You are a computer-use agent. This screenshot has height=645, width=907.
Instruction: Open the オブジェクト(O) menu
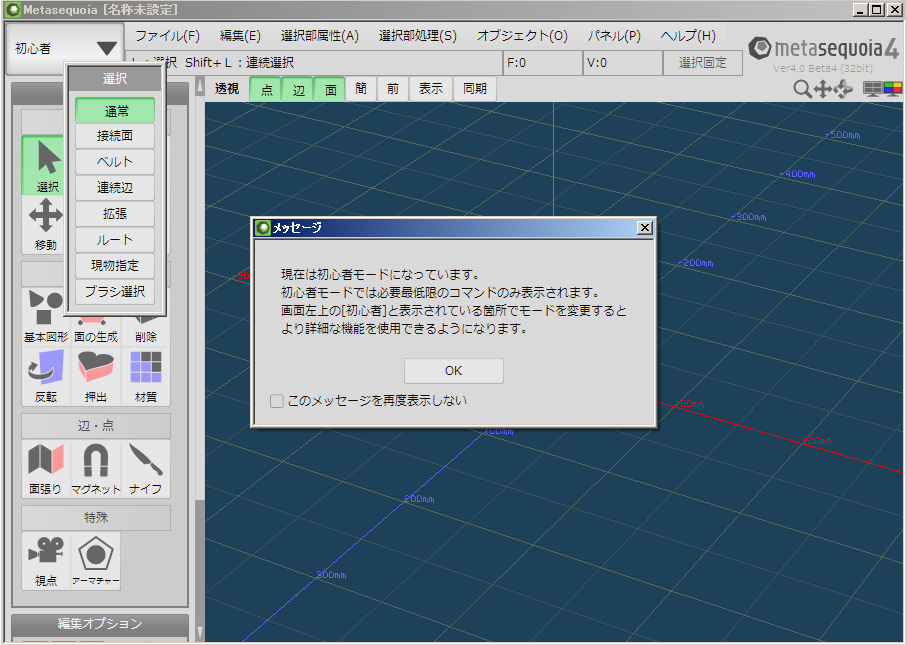coord(522,36)
